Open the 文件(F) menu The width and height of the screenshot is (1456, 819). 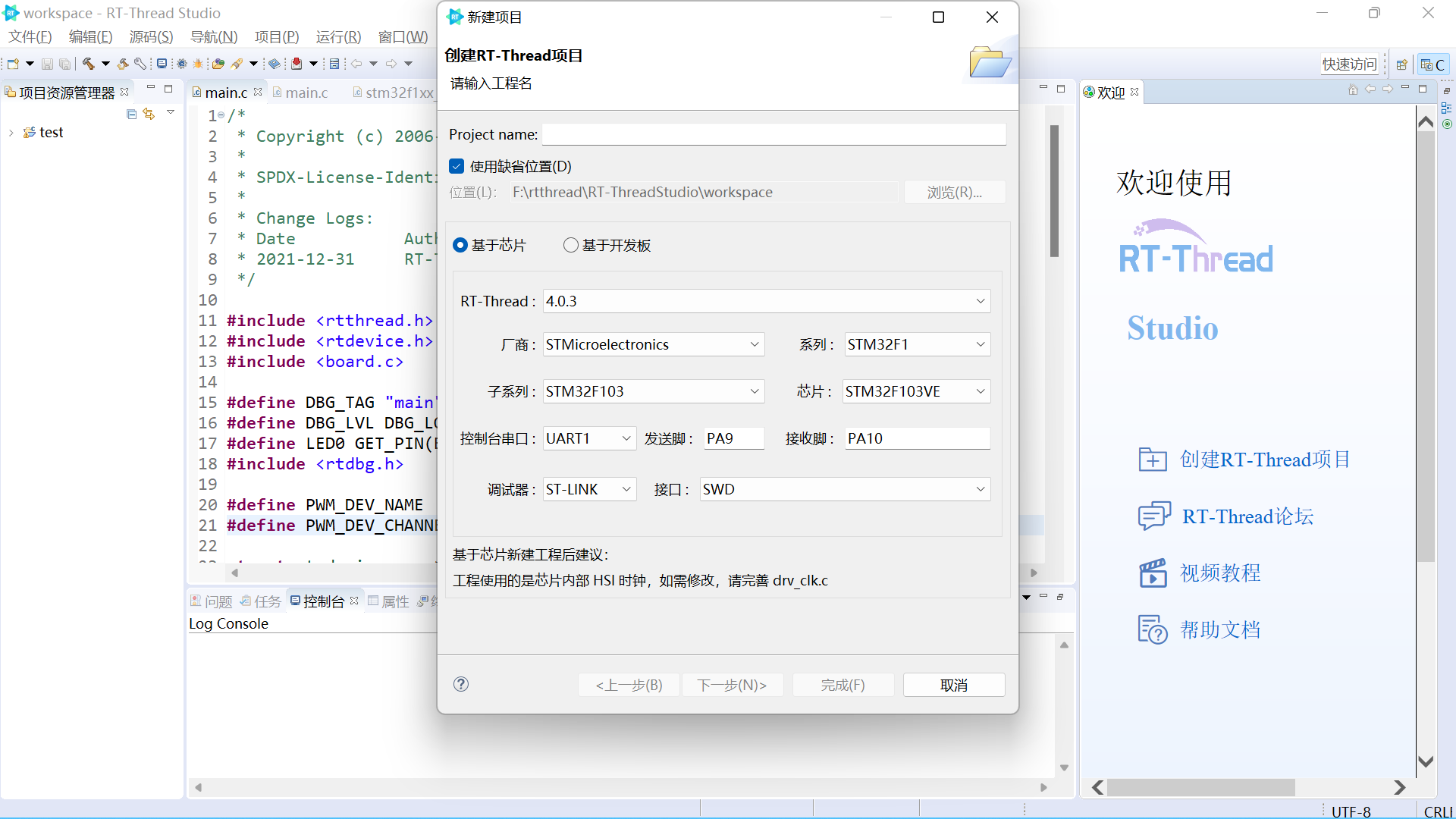point(30,36)
